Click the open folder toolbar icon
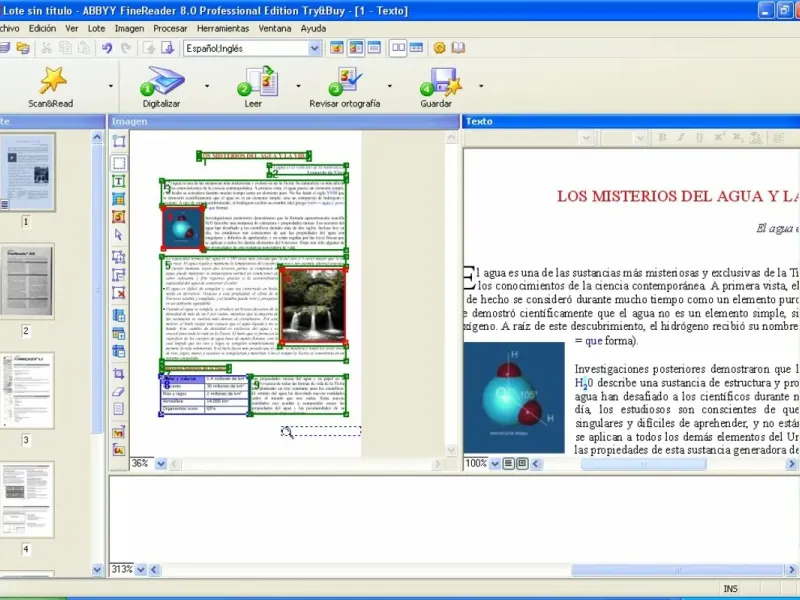 [x=23, y=48]
